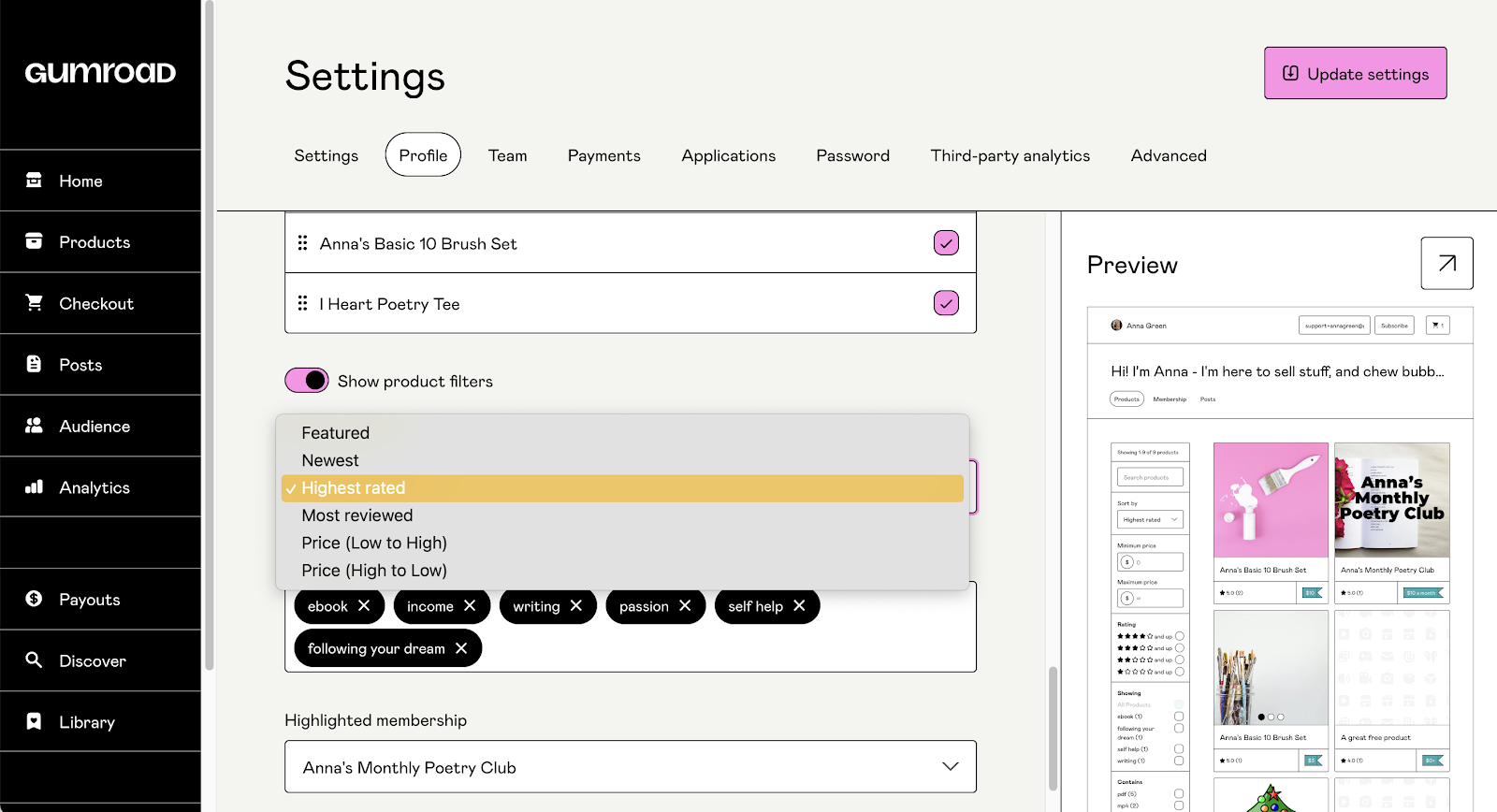Screen dimensions: 1497x812
Task: Click the $10 a month price tag
Action: click(x=1422, y=592)
